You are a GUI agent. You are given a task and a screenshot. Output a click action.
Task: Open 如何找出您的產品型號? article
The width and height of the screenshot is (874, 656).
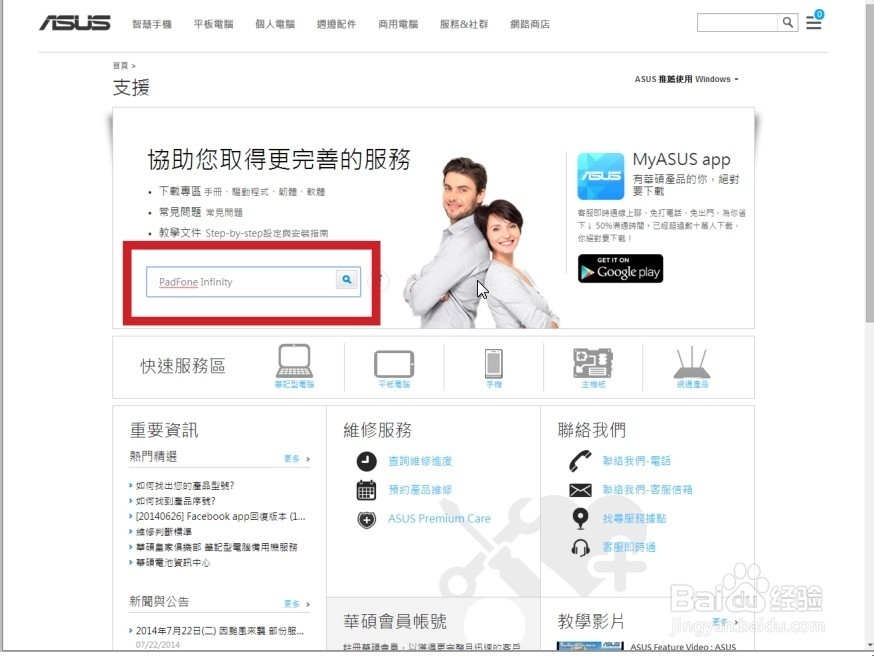pos(185,485)
